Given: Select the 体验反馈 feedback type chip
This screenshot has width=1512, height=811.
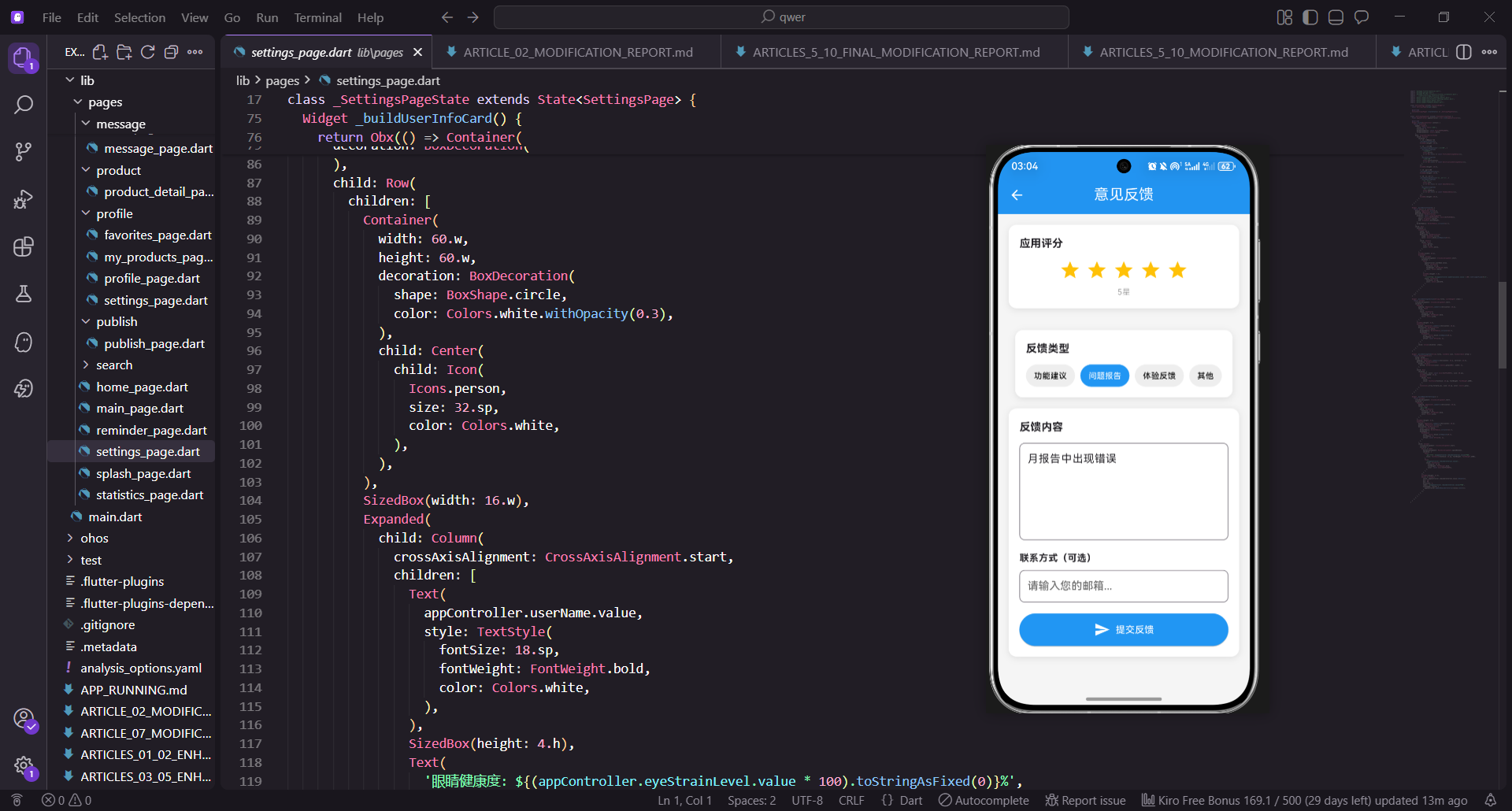Looking at the screenshot, I should pos(1159,376).
